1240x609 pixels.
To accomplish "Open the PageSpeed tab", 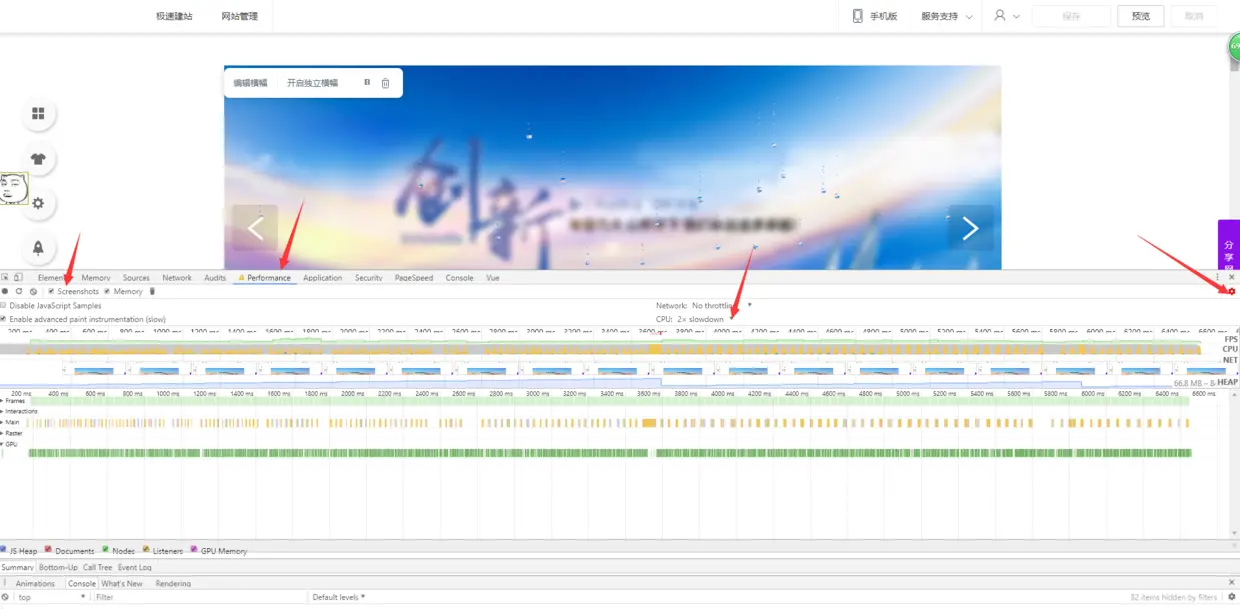I will coord(414,277).
